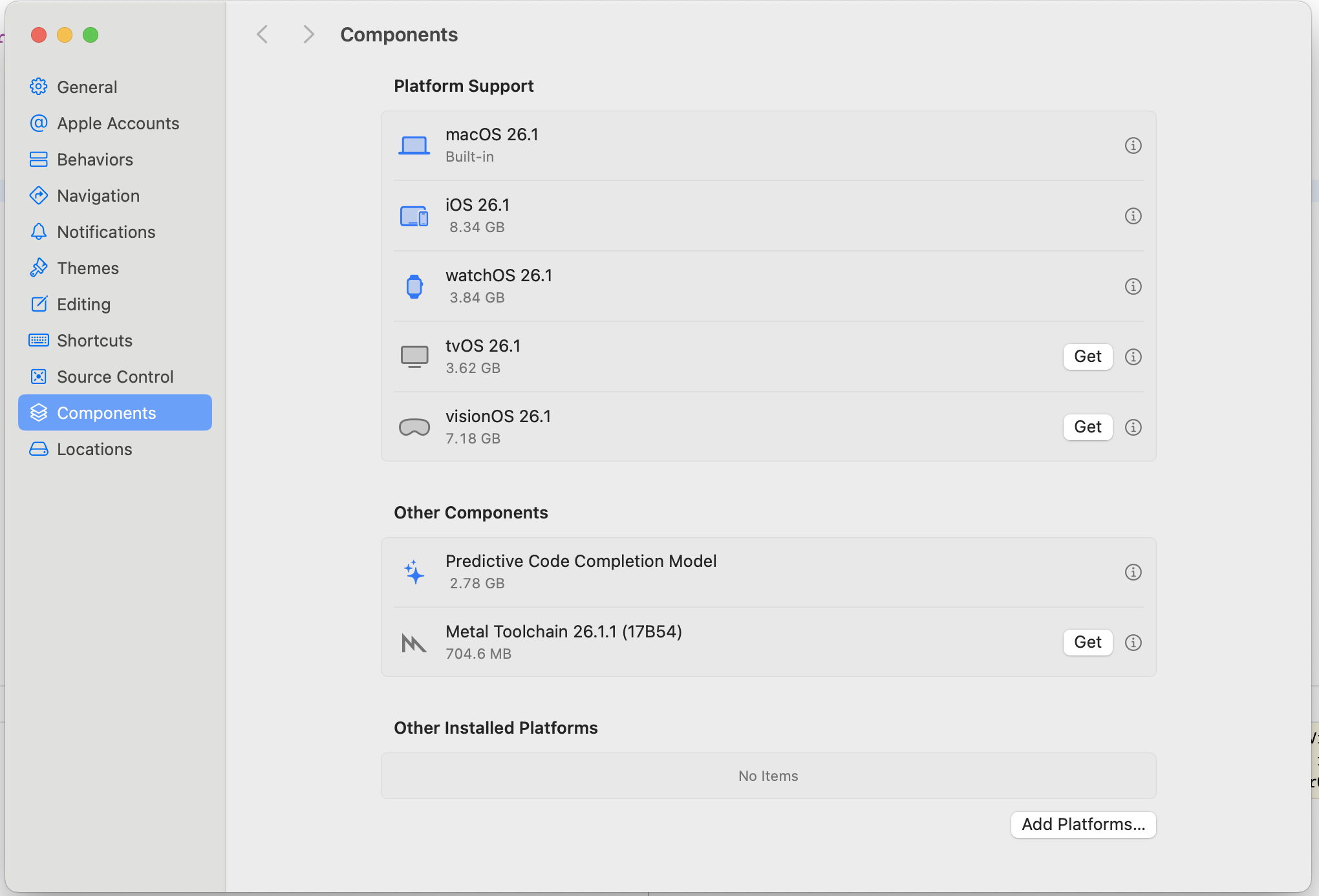The width and height of the screenshot is (1319, 896).
Task: Get the Metal Toolchain component
Action: click(1088, 643)
